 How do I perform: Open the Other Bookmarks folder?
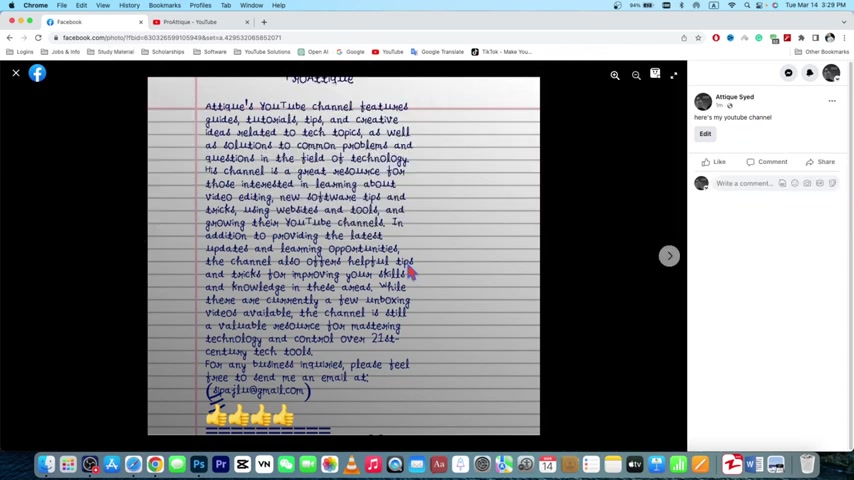[822, 52]
